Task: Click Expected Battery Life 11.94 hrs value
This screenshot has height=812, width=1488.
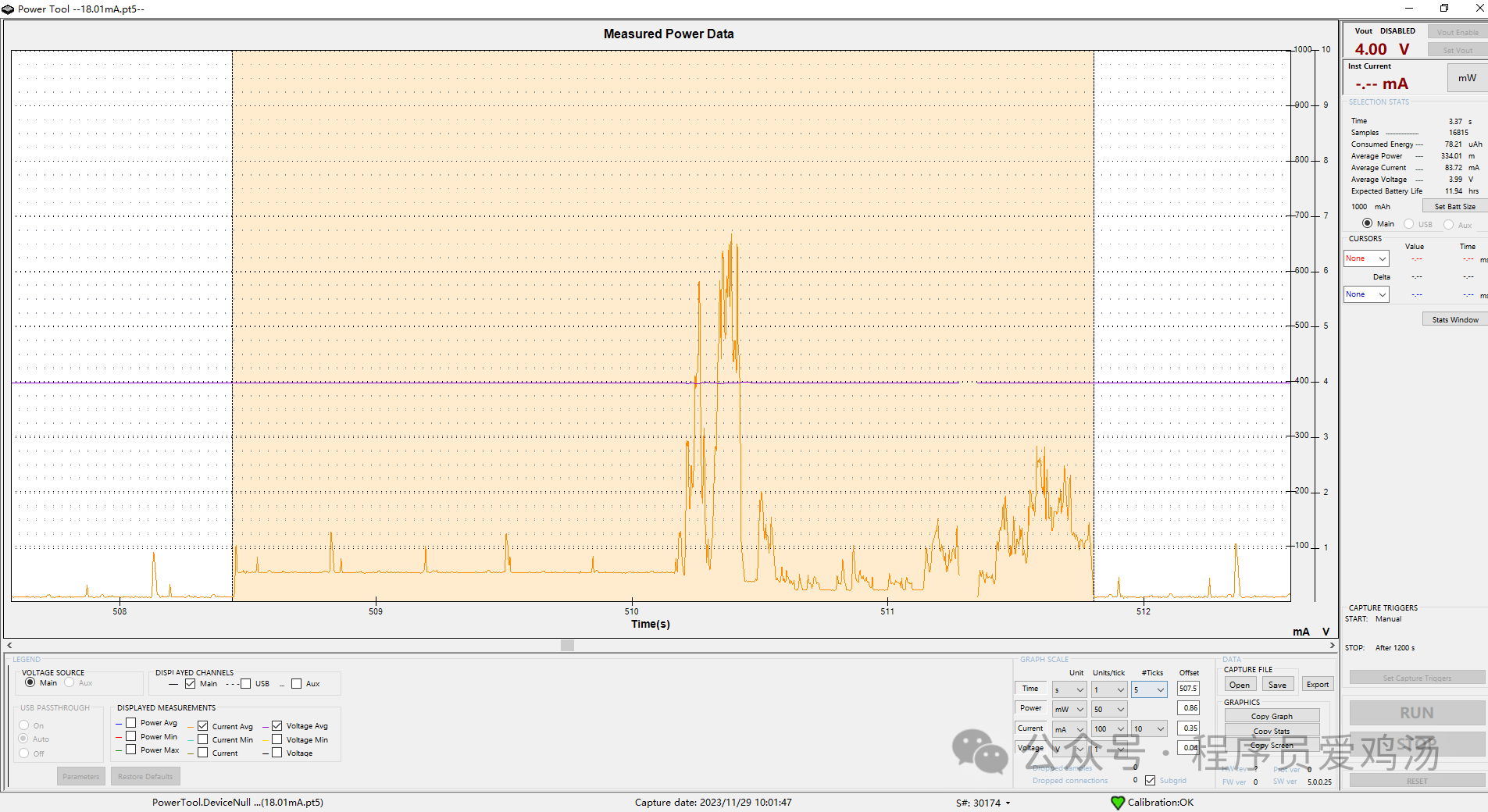Action: pyautogui.click(x=1454, y=191)
